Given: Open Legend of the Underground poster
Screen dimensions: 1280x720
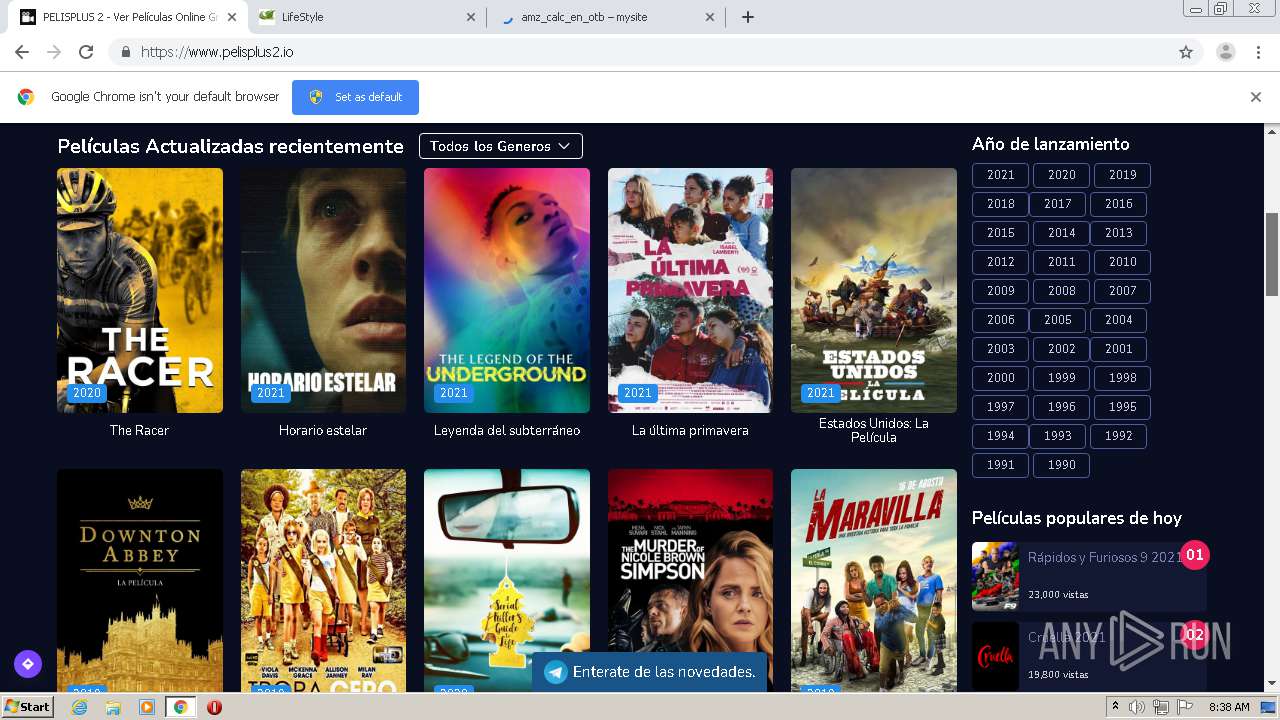Looking at the screenshot, I should point(507,290).
